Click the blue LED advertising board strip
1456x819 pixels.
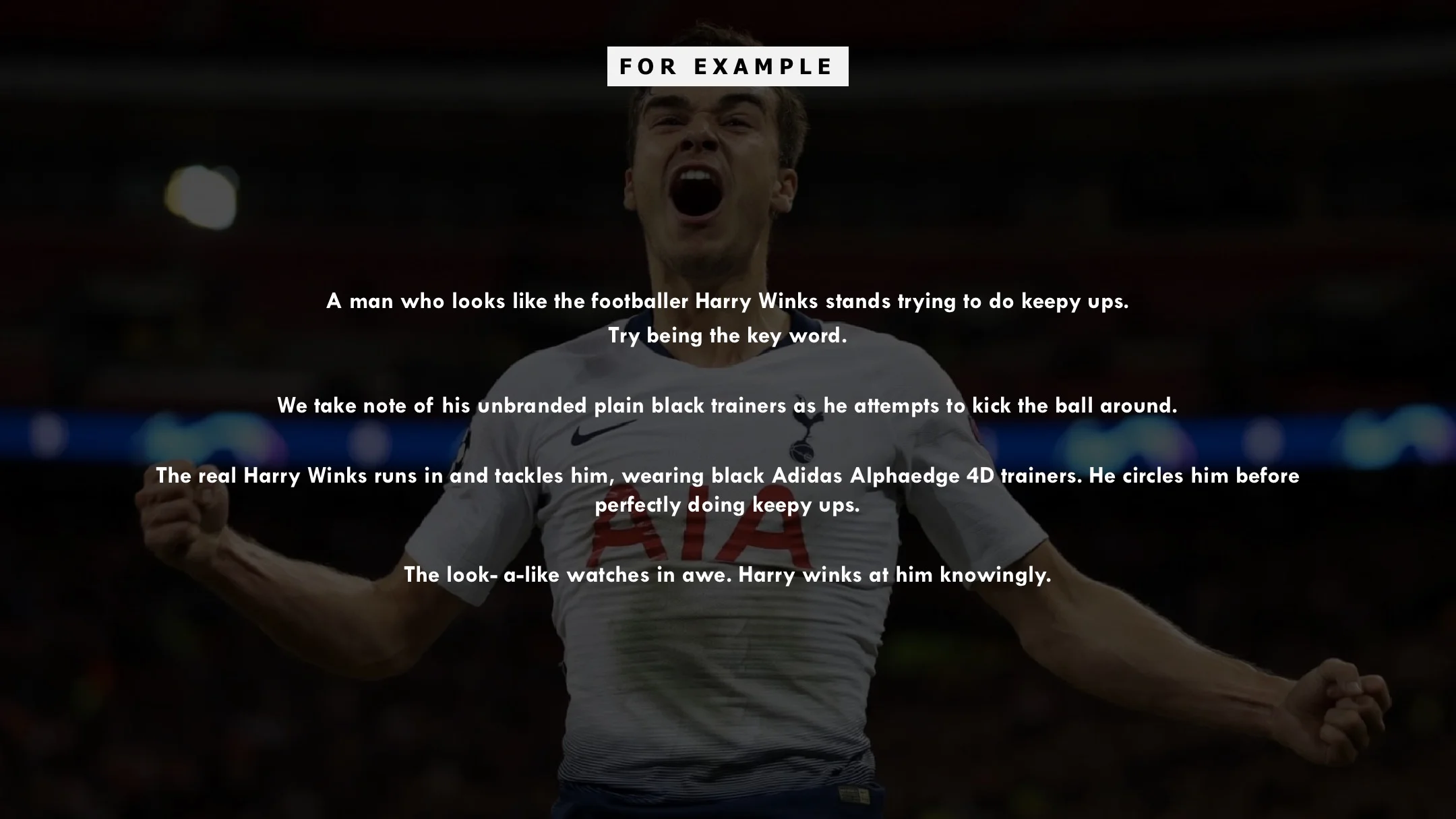pos(728,435)
